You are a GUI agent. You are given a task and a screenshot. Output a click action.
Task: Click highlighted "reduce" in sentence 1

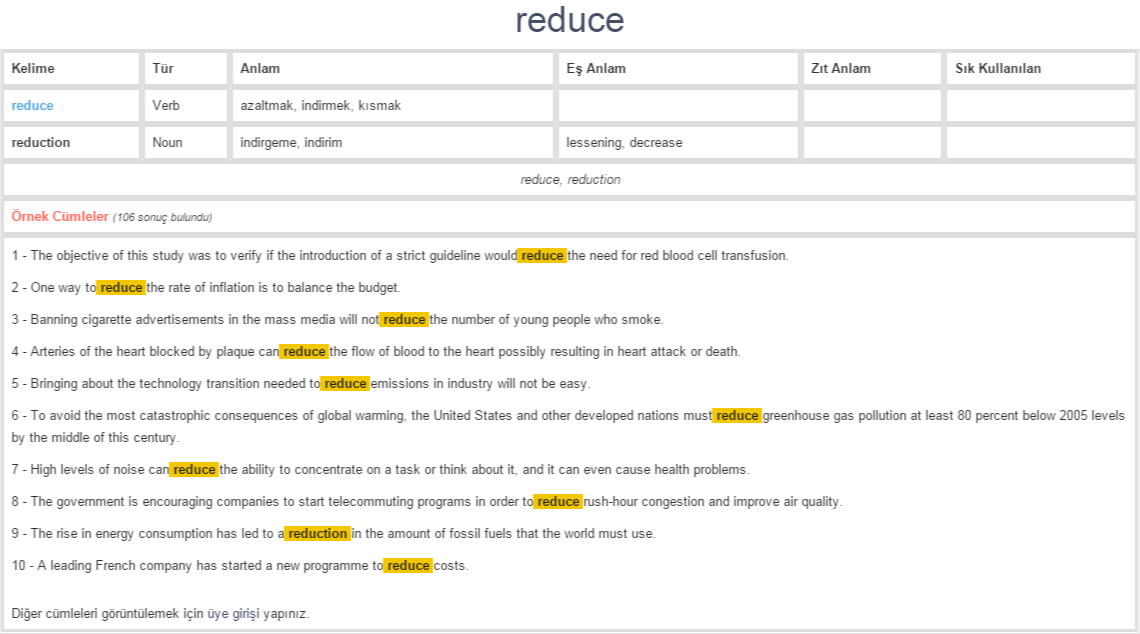542,256
